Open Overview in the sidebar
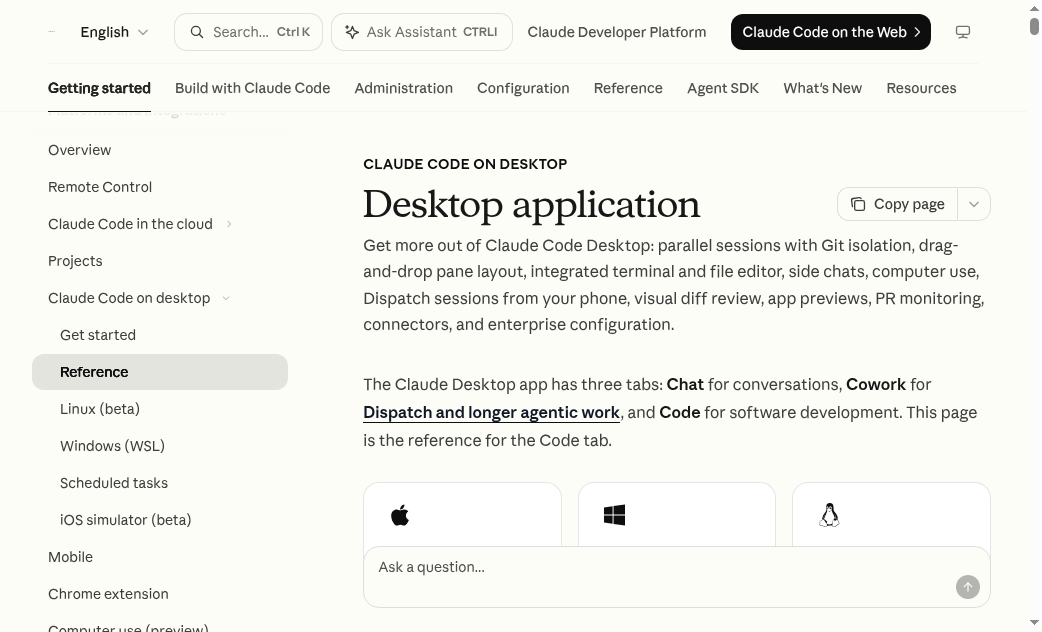The width and height of the screenshot is (1042, 632). (159, 150)
